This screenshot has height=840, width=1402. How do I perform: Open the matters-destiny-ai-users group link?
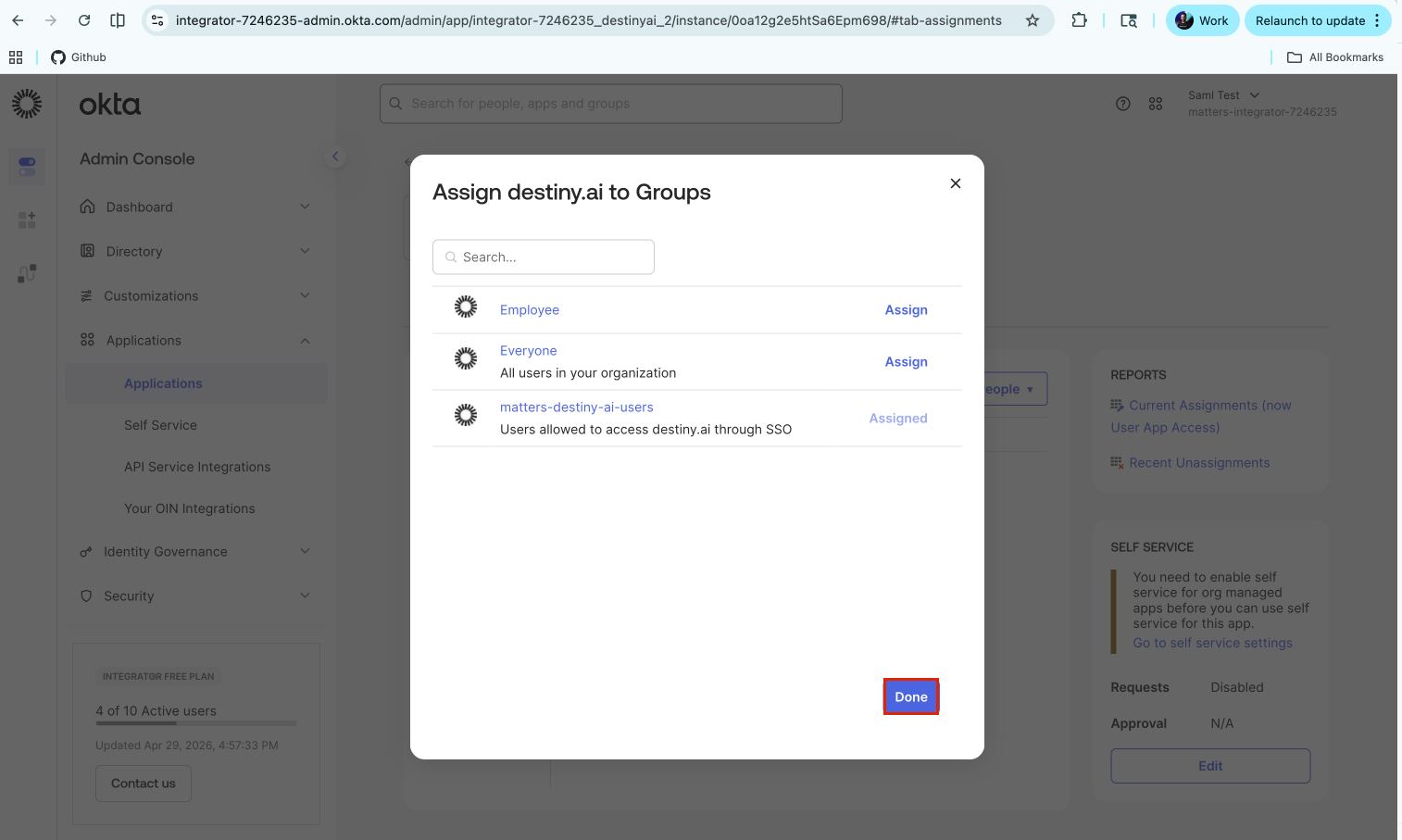pos(577,407)
